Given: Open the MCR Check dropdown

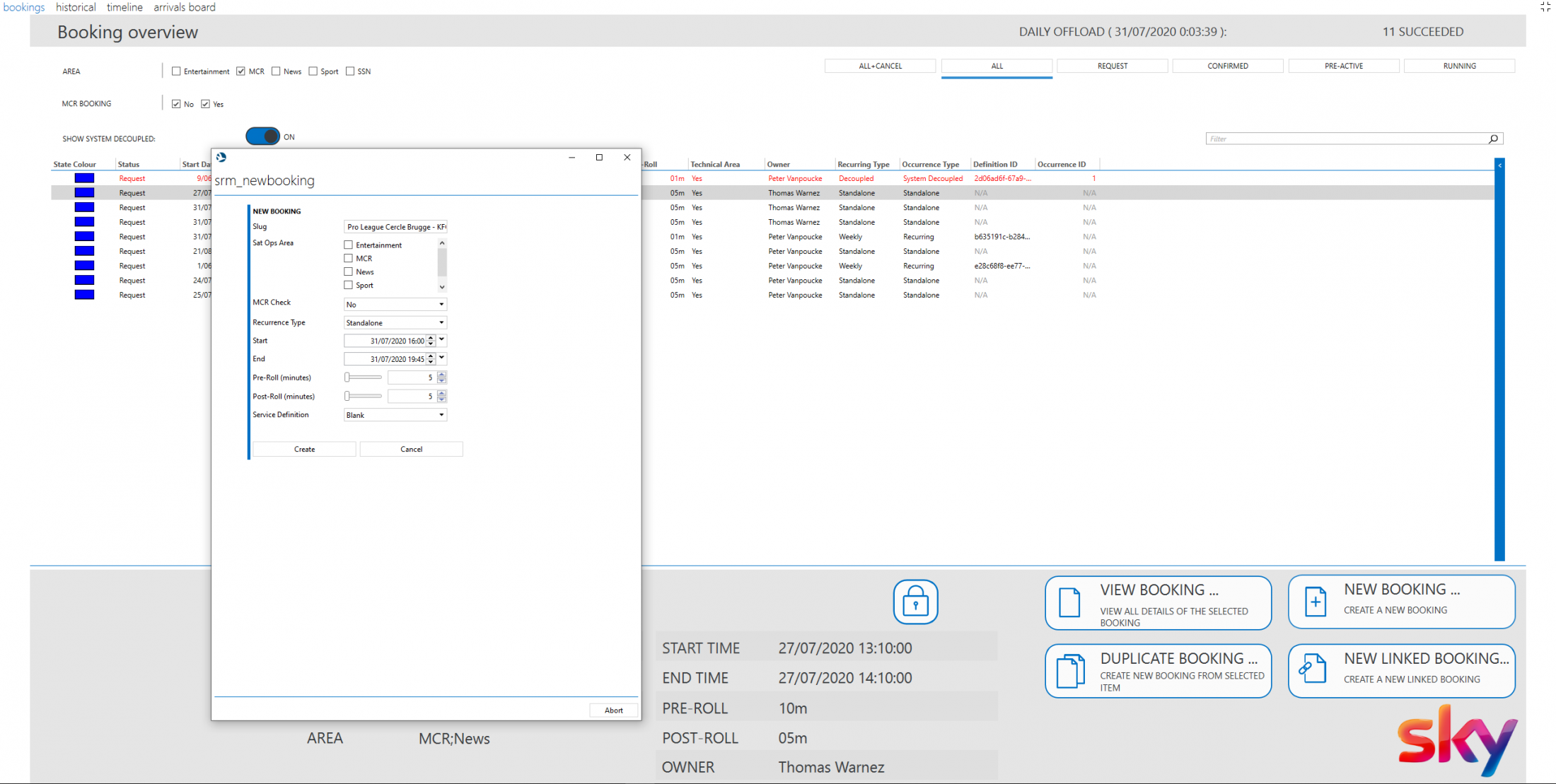Looking at the screenshot, I should click(x=395, y=304).
